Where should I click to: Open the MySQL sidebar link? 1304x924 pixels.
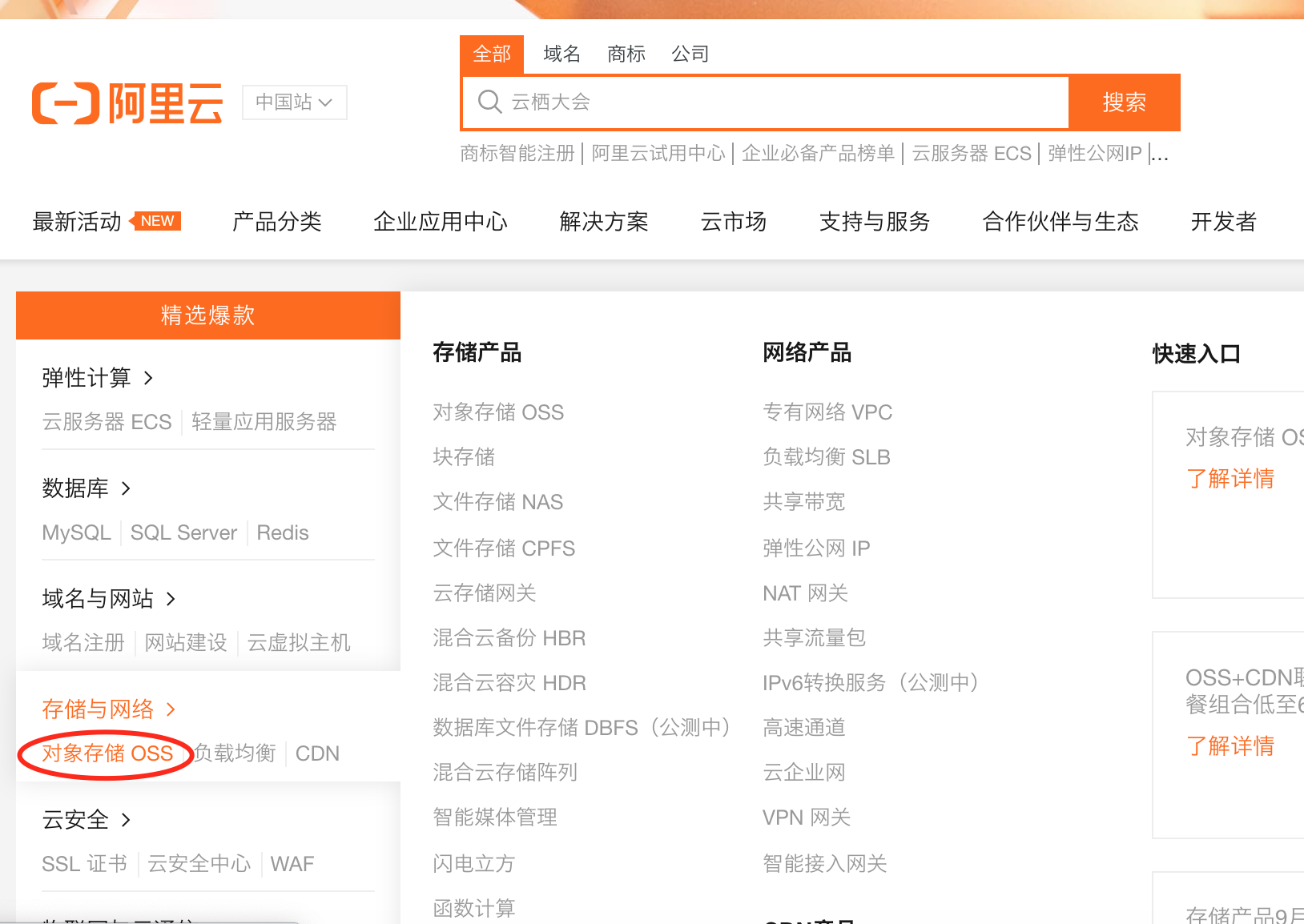click(x=76, y=532)
